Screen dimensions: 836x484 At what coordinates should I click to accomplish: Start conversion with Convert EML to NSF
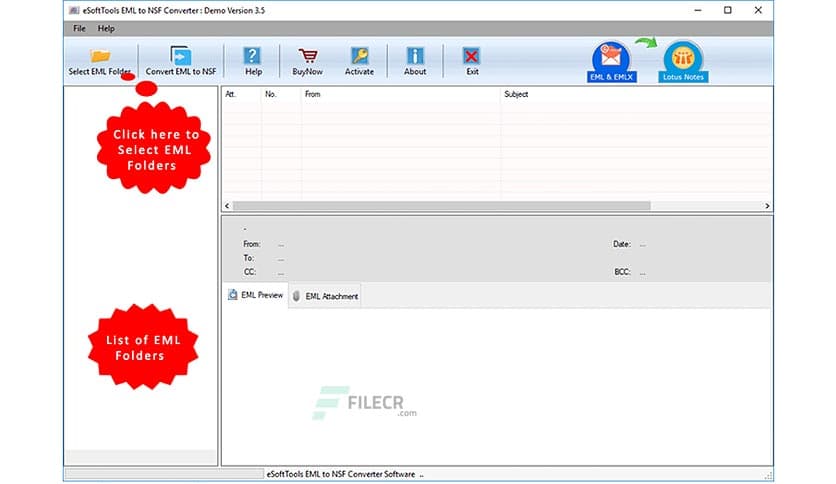point(181,61)
